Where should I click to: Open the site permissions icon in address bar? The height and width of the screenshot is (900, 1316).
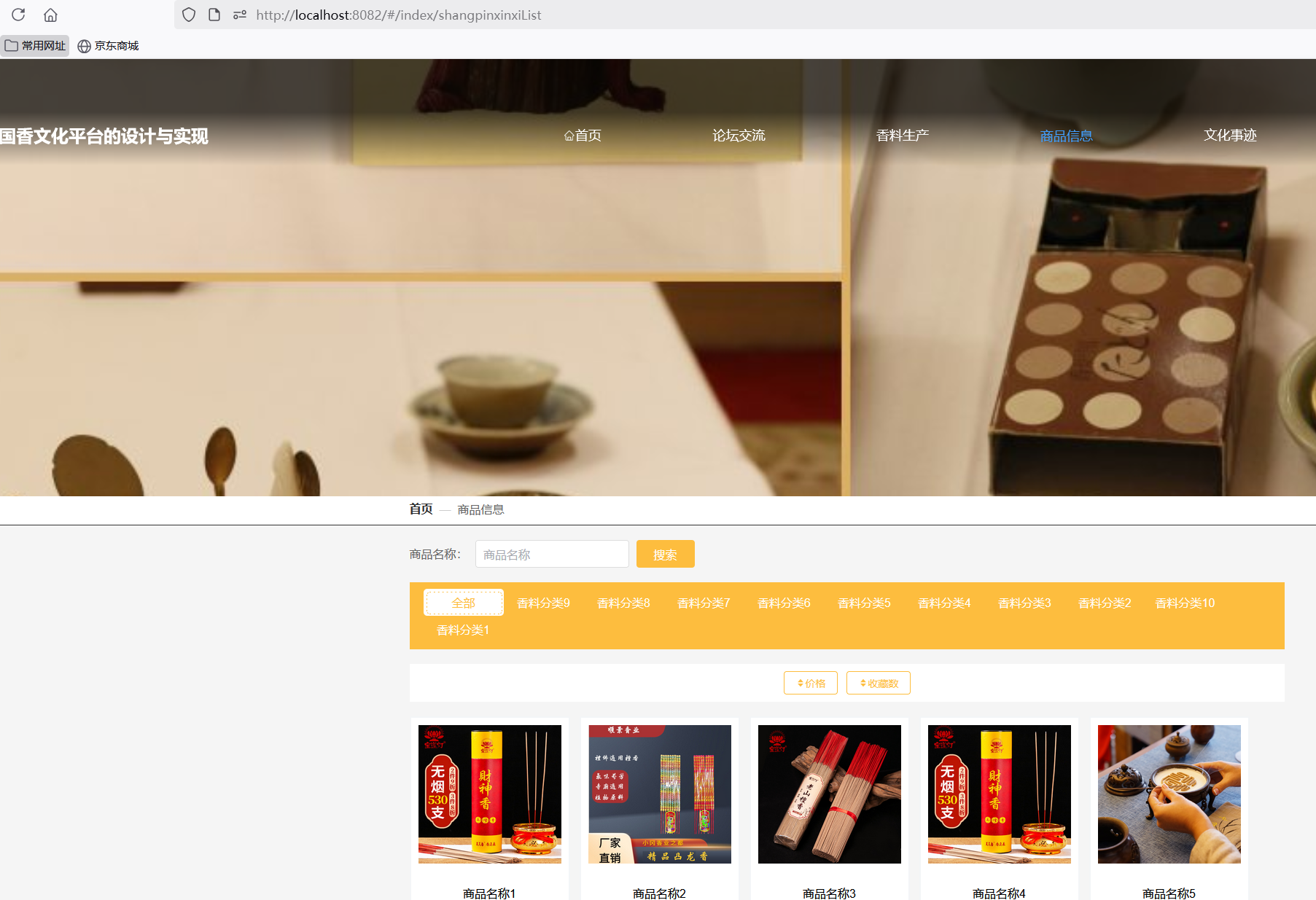click(x=240, y=15)
